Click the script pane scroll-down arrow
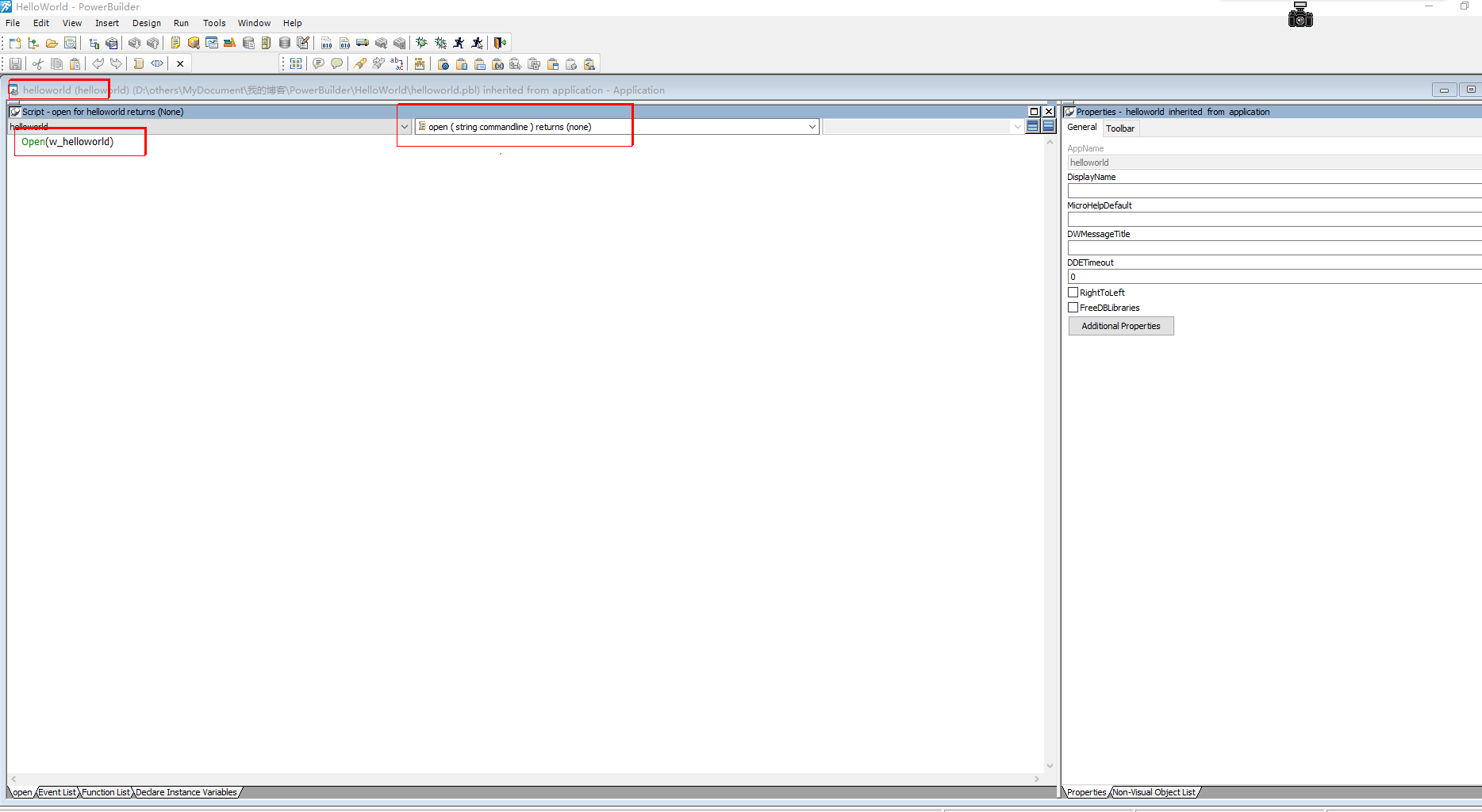Screen dimensions: 1482x812 pyautogui.click(x=1050, y=766)
